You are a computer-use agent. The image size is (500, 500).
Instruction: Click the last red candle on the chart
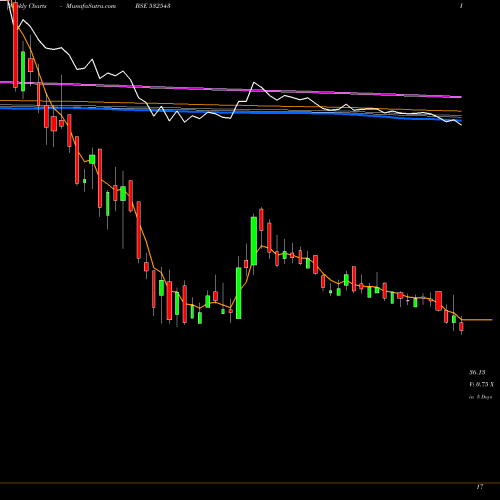(x=462, y=326)
